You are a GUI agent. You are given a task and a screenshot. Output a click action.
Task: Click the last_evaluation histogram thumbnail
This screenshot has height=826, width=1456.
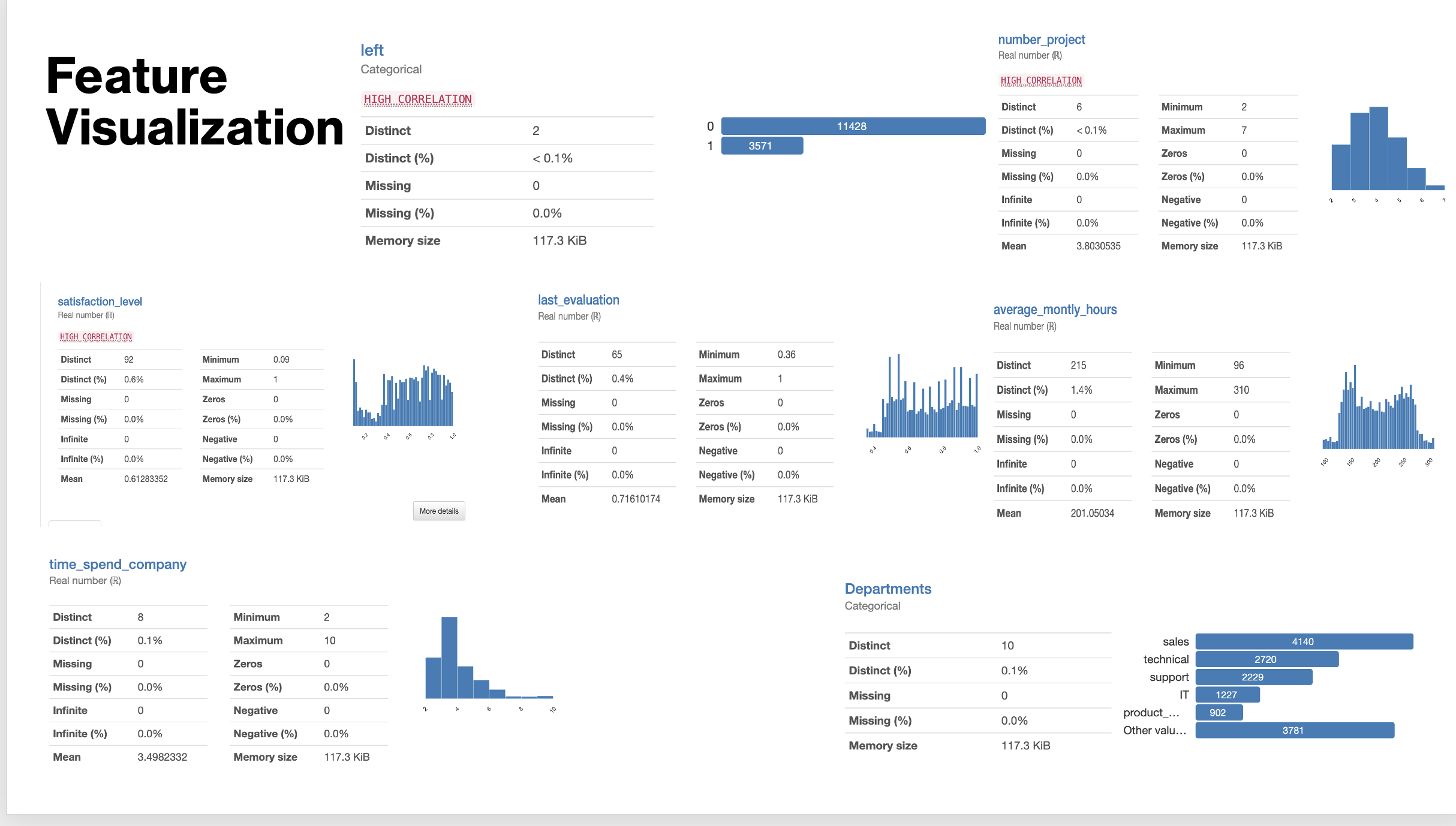click(x=922, y=403)
